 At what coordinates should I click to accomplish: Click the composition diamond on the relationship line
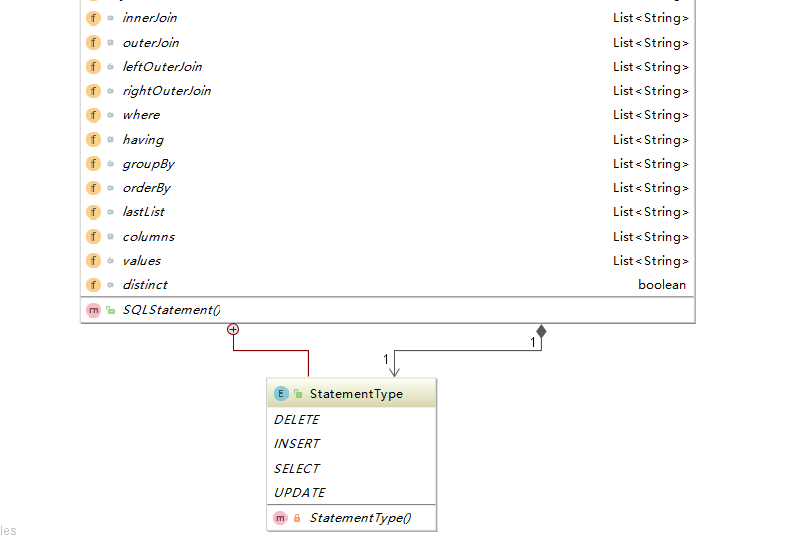[x=541, y=330]
